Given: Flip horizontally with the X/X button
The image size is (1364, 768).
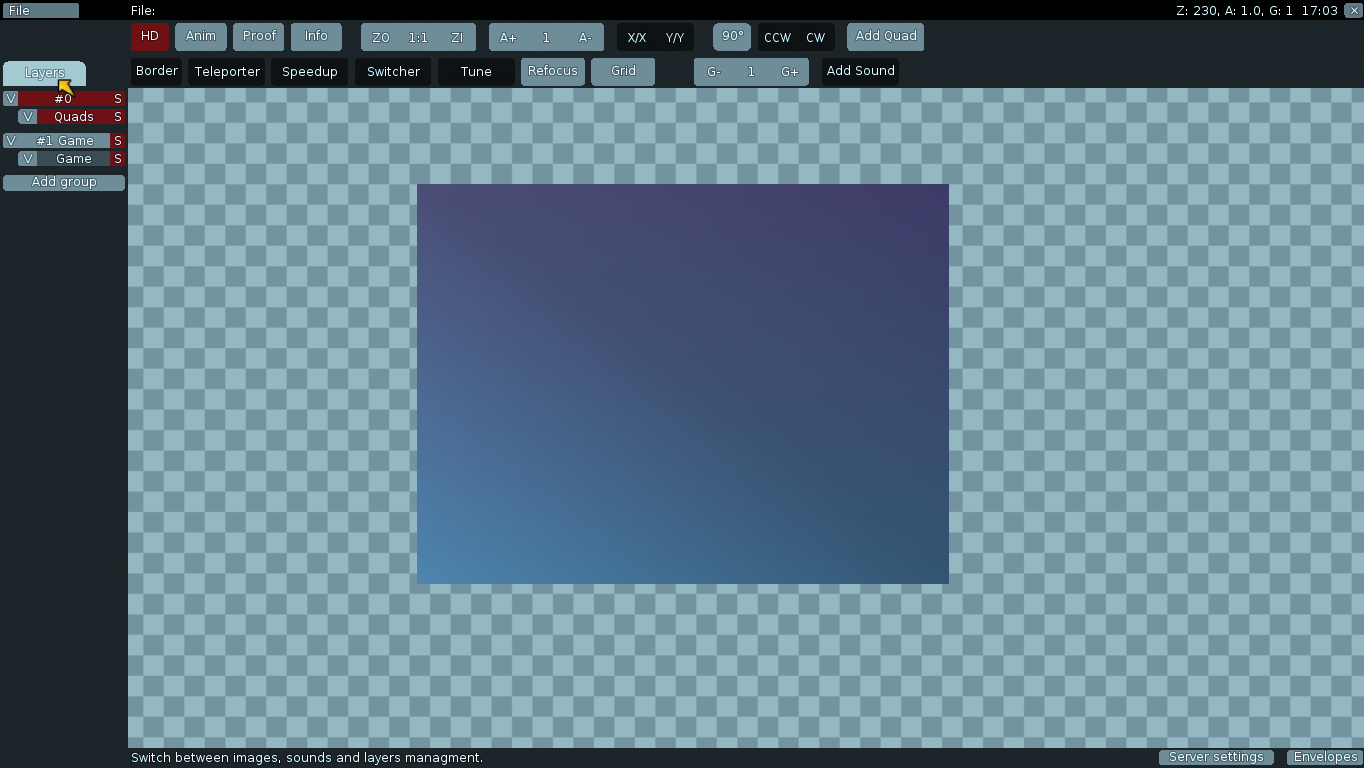Looking at the screenshot, I should (x=636, y=38).
